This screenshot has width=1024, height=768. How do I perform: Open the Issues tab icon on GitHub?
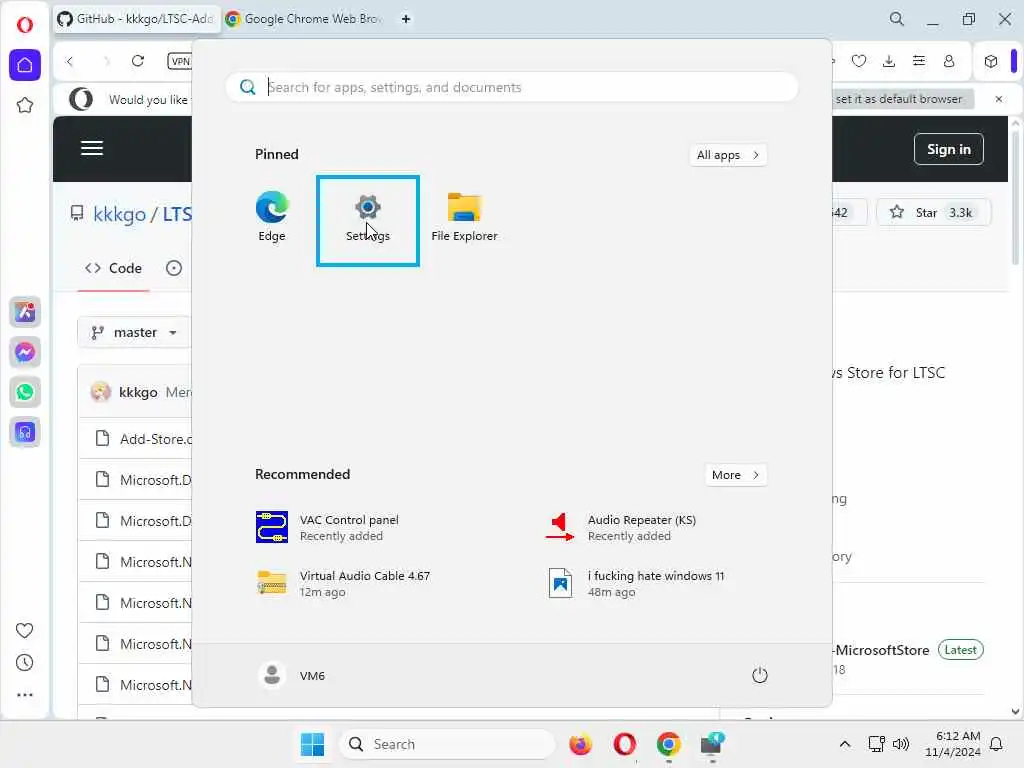pos(174,268)
